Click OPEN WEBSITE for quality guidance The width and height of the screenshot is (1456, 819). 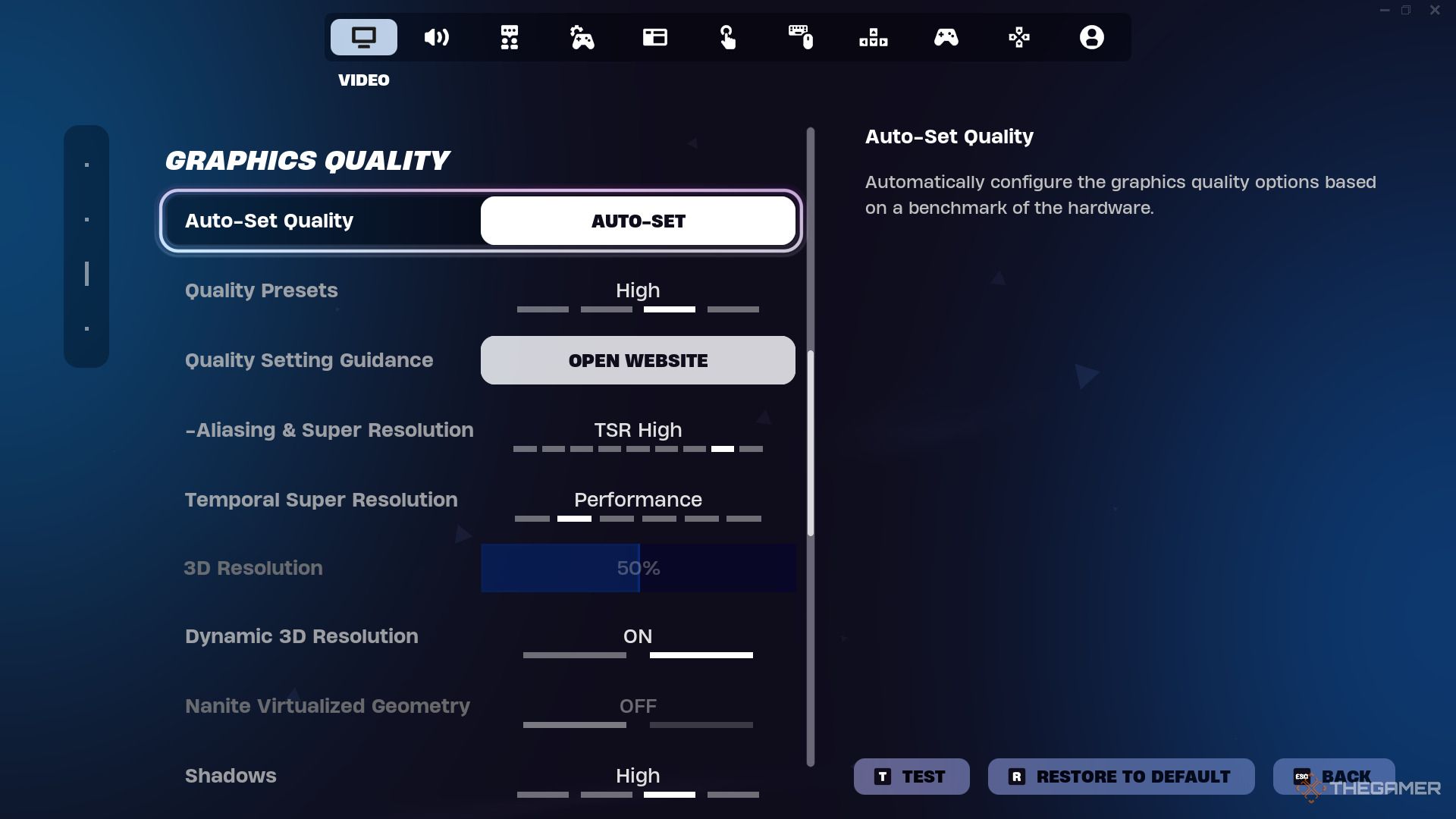tap(637, 360)
